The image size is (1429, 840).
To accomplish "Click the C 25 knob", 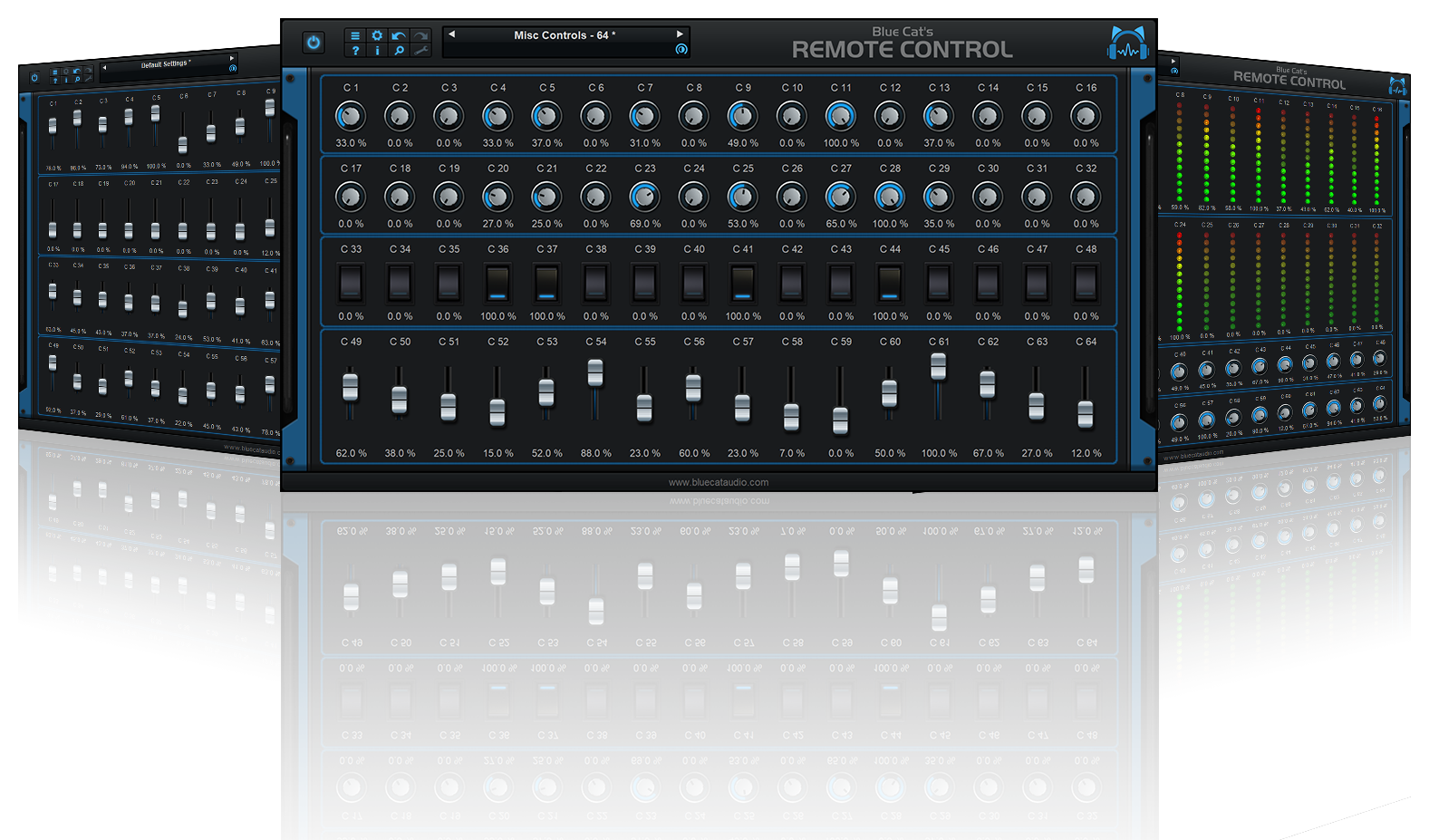I will click(x=742, y=197).
